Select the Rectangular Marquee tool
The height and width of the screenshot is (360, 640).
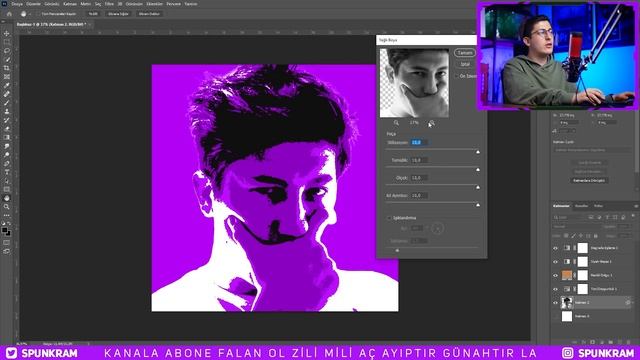pyautogui.click(x=7, y=42)
